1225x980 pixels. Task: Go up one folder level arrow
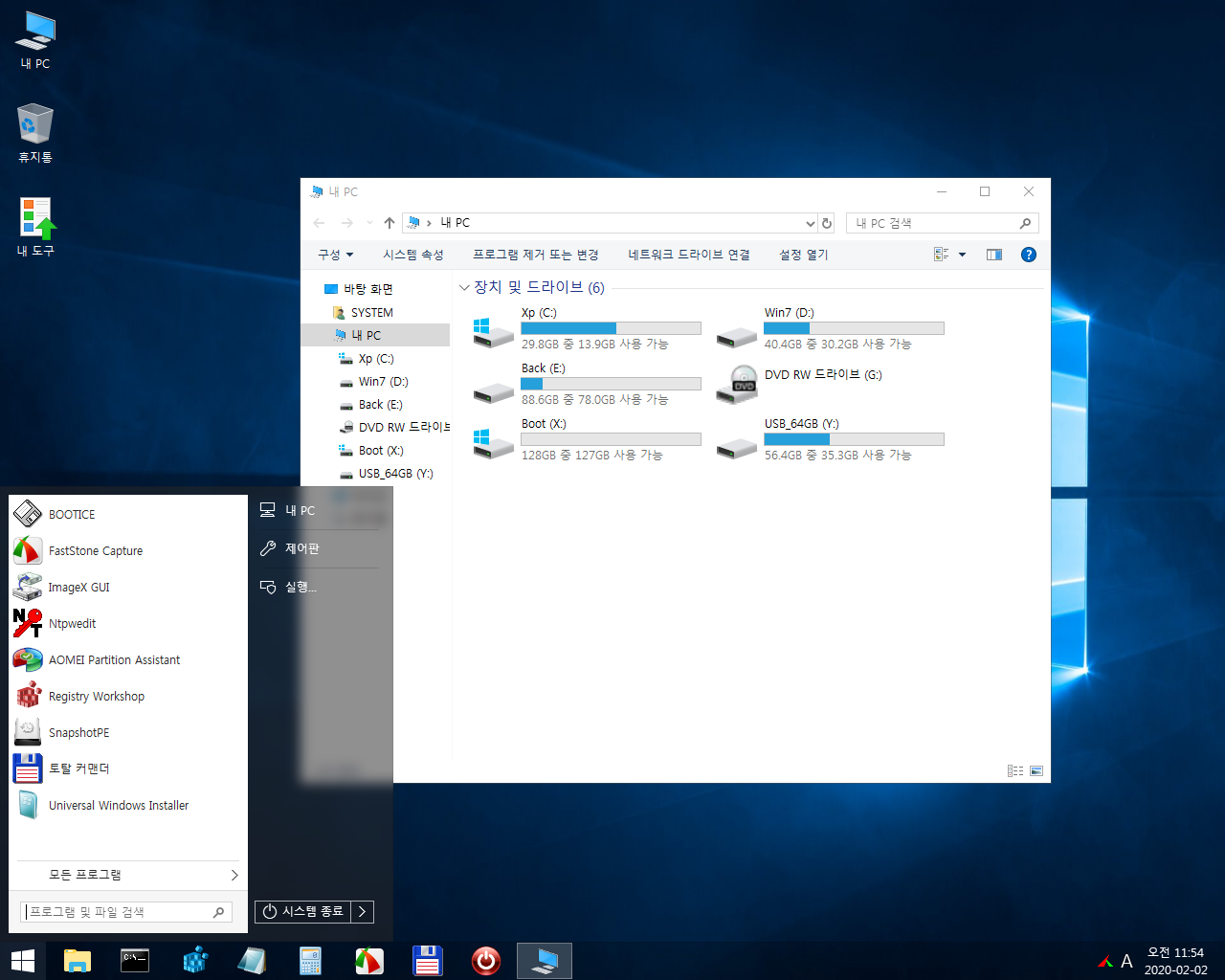390,223
